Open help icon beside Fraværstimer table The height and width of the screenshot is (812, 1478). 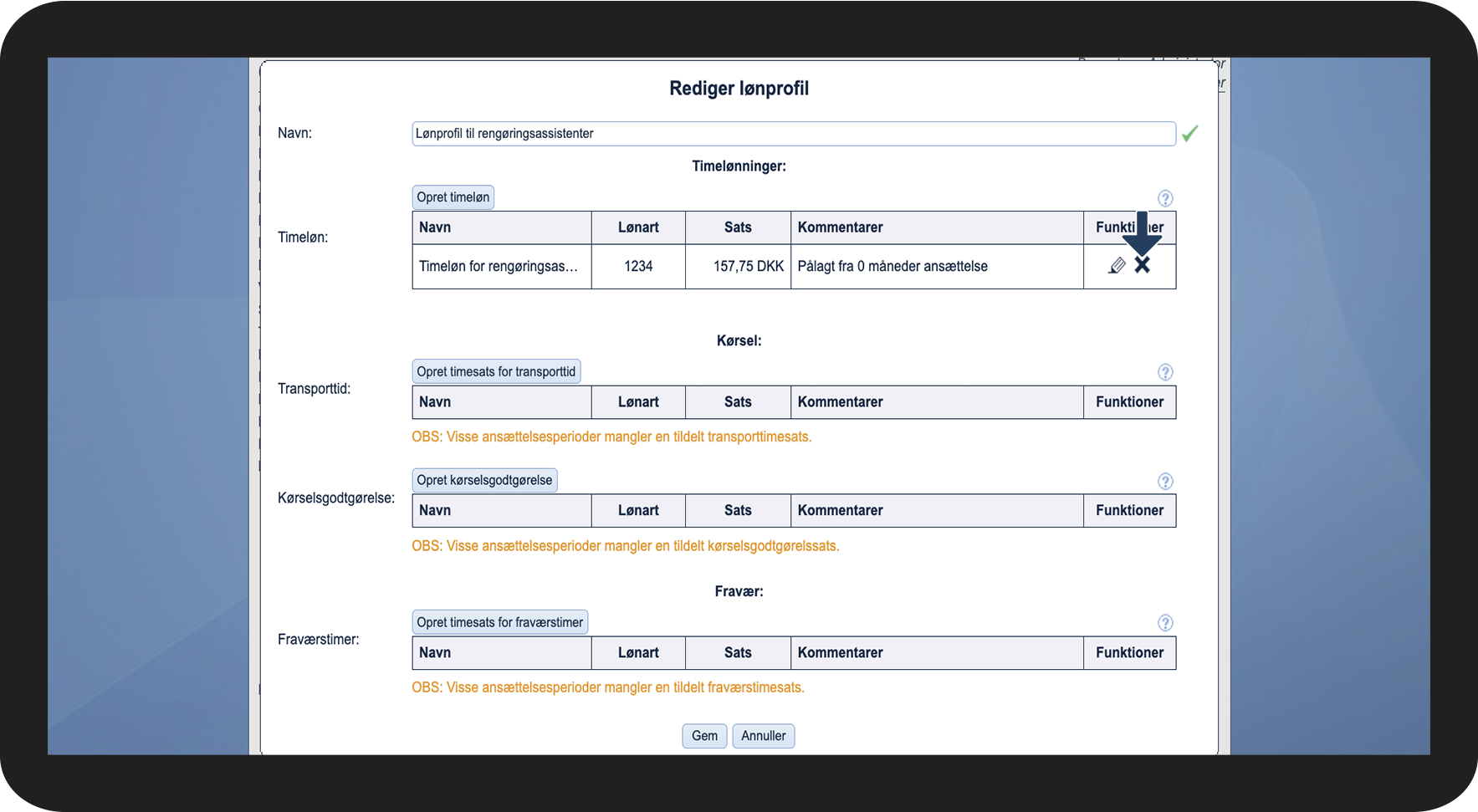[x=1165, y=623]
